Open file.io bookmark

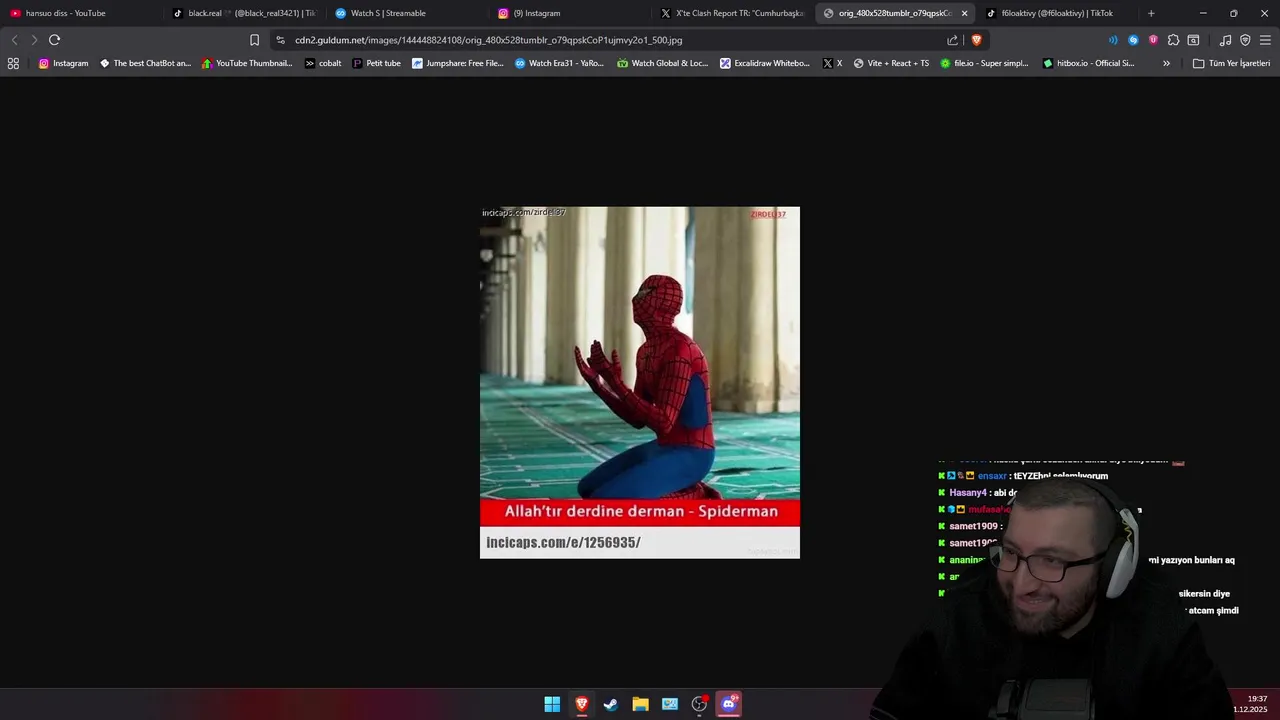[x=984, y=63]
